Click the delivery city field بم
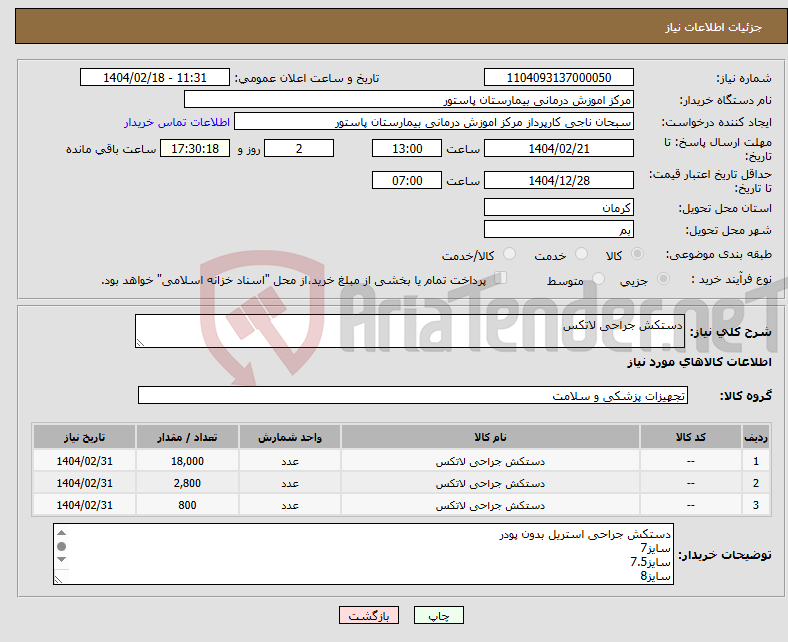This screenshot has width=788, height=642. [x=558, y=229]
